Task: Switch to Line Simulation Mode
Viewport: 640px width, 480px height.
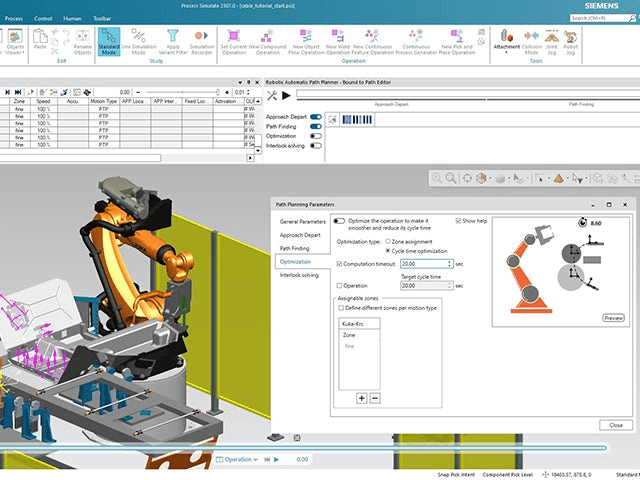Action: pos(139,42)
